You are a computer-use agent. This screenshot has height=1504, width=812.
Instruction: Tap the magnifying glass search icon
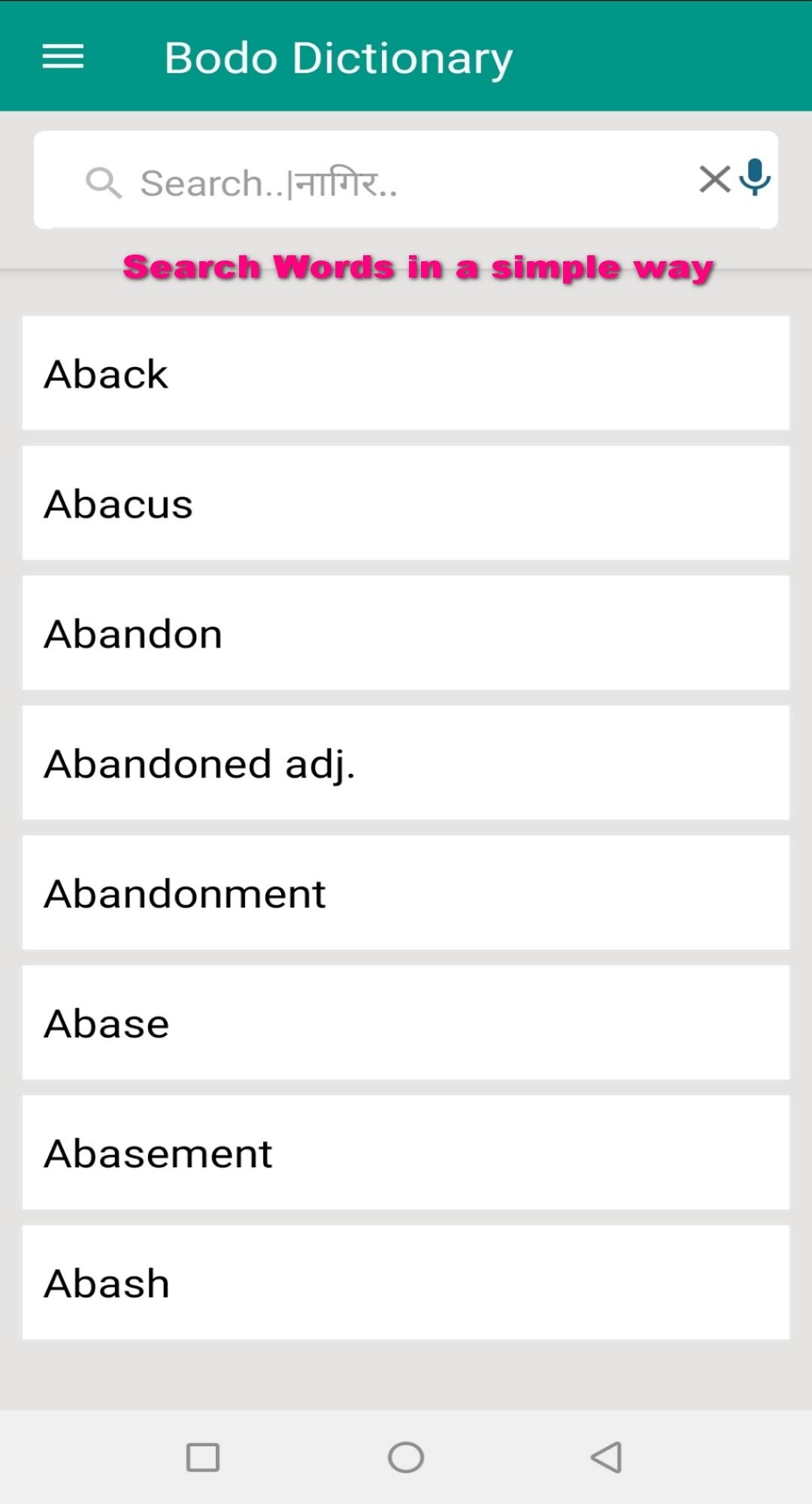point(104,183)
